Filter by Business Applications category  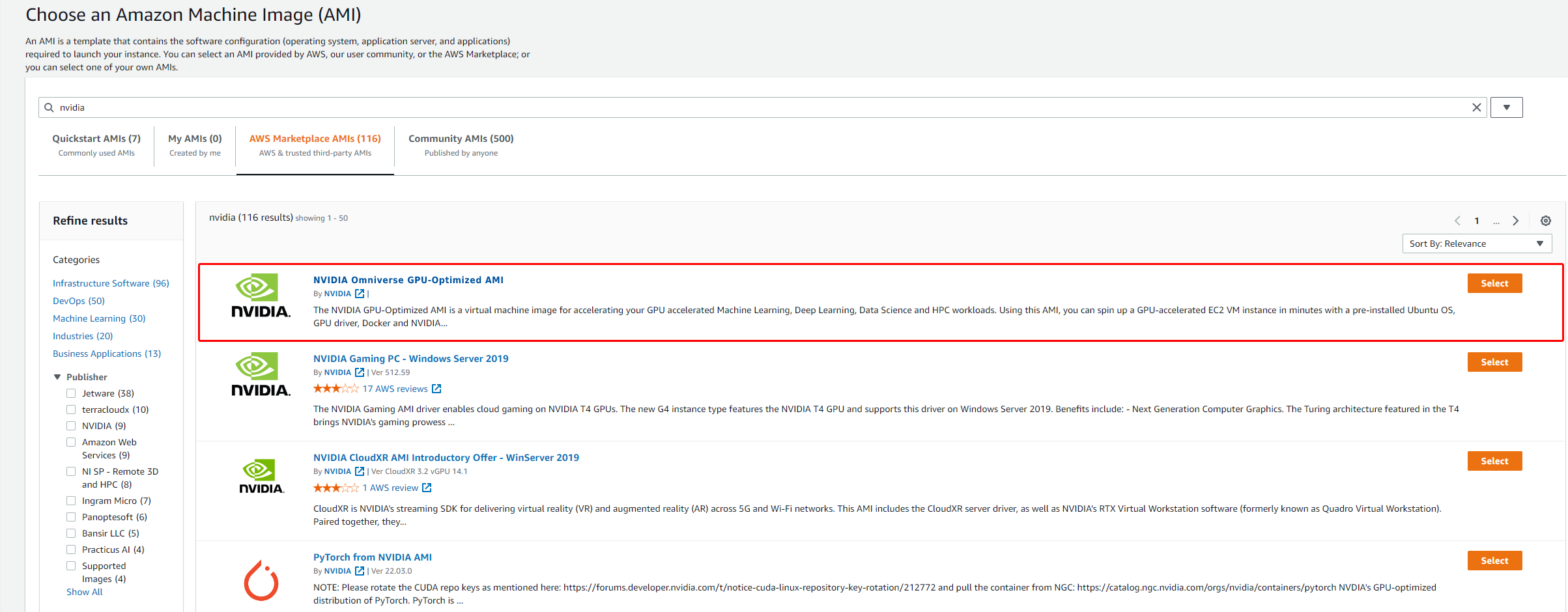[107, 354]
